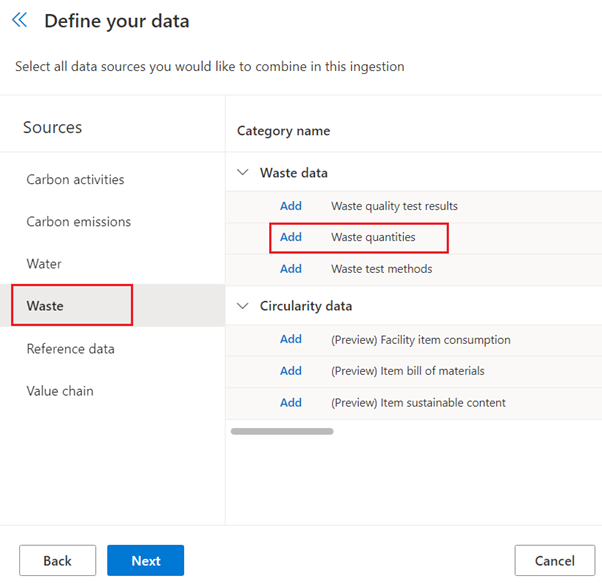The width and height of the screenshot is (602, 587).
Task: Add Item bill of materials
Action: [291, 371]
